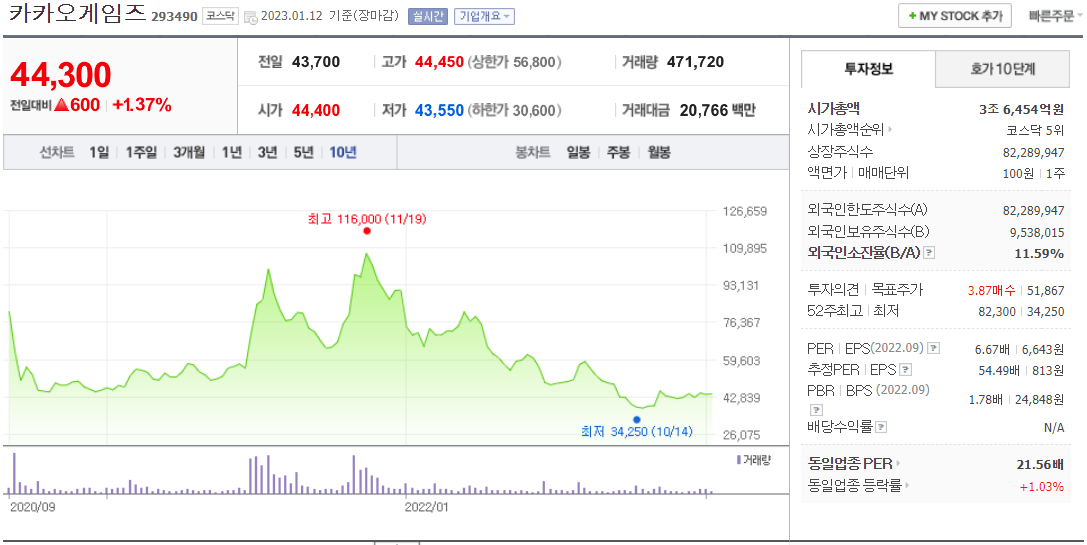
Task: Select the 3년 line chart range
Action: [267, 153]
